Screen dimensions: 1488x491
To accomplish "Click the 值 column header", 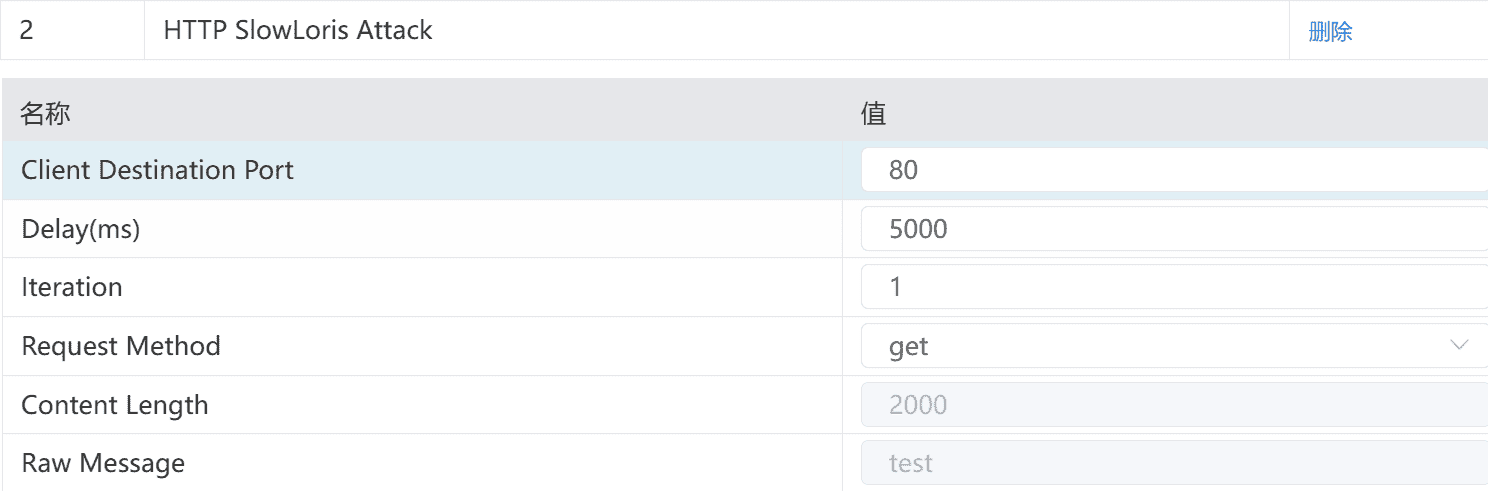I will [x=874, y=114].
